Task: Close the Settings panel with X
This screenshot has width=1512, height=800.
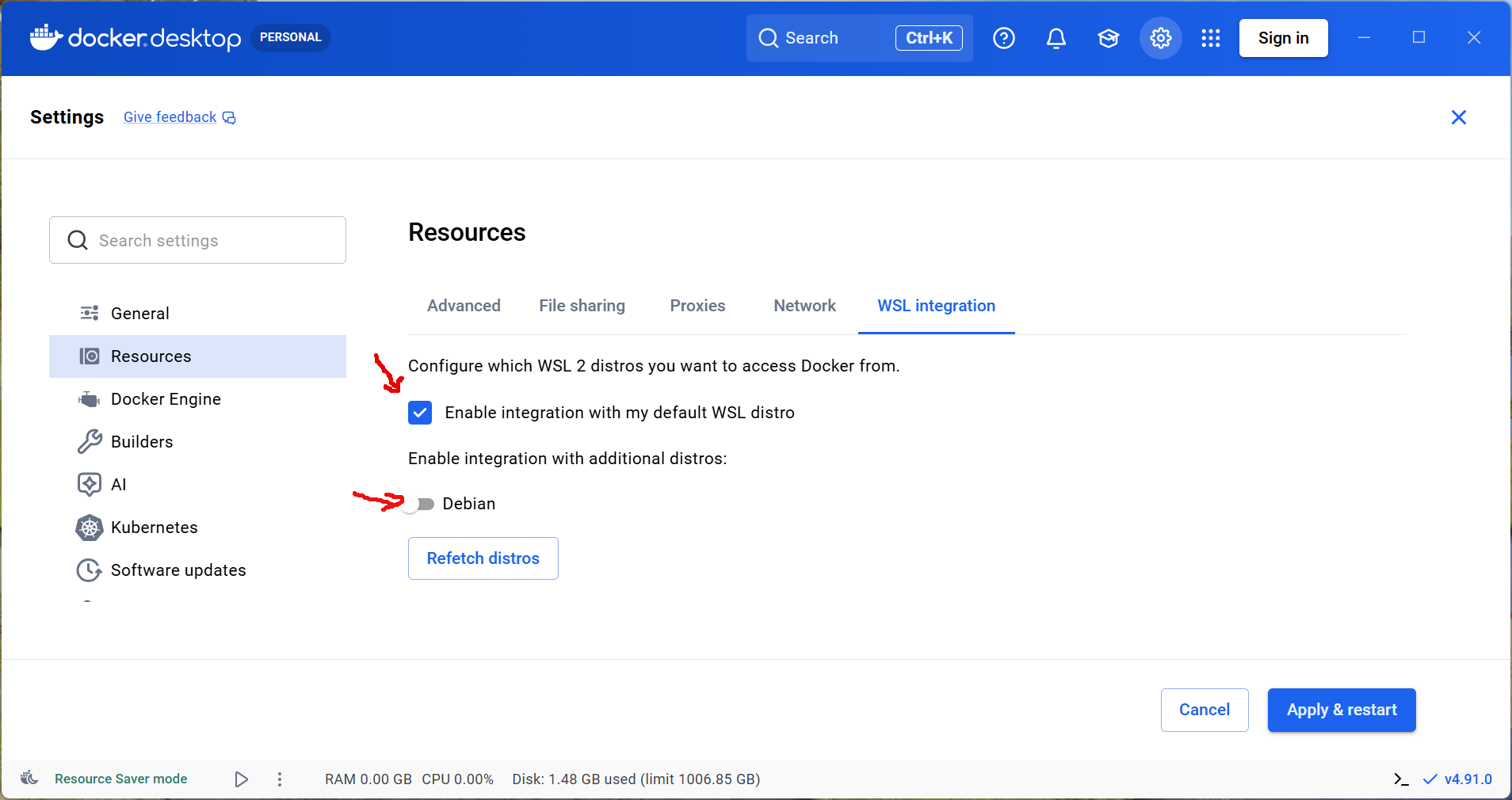Action: 1459,117
